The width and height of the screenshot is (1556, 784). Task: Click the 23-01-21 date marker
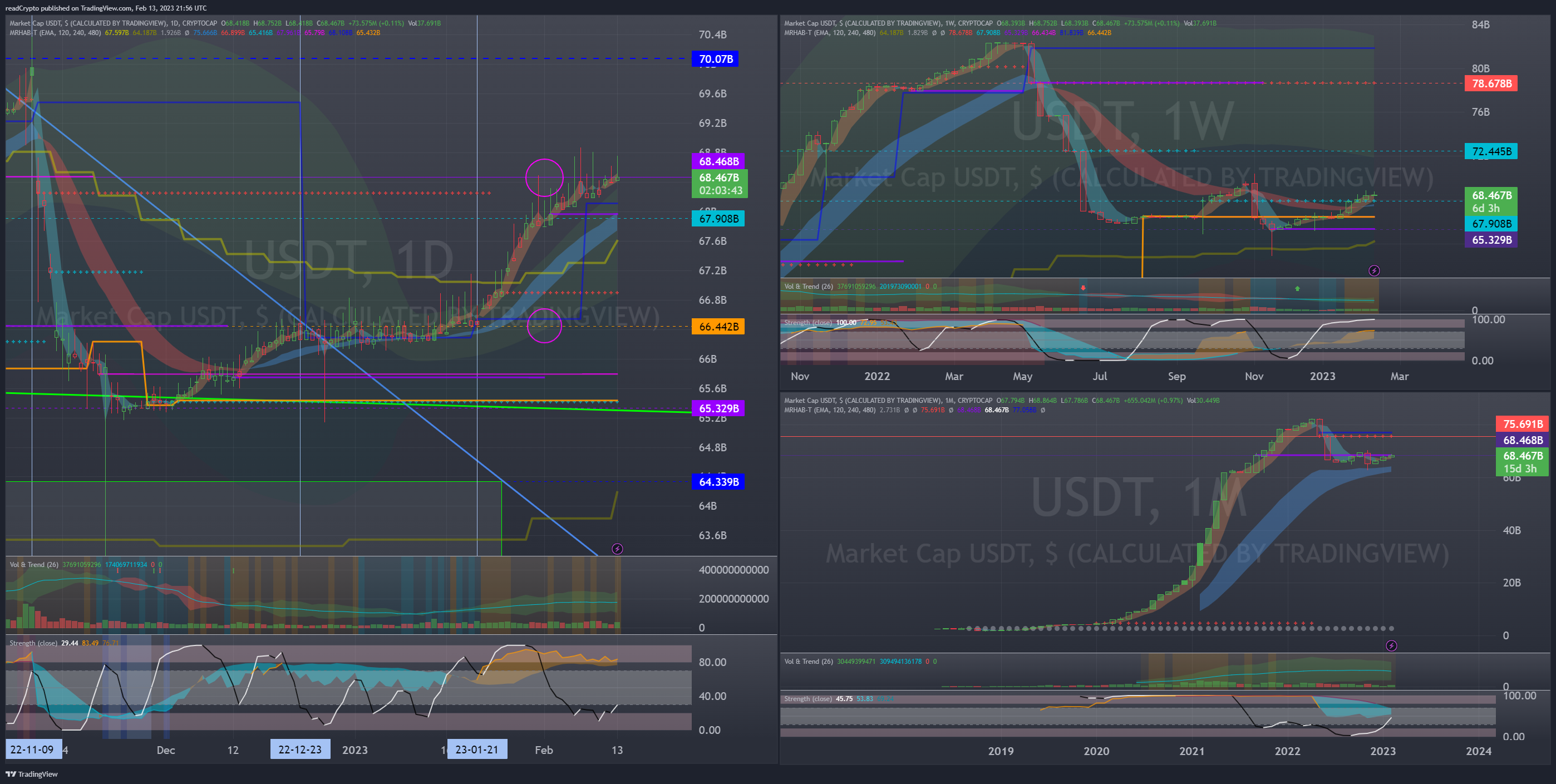pyautogui.click(x=476, y=750)
